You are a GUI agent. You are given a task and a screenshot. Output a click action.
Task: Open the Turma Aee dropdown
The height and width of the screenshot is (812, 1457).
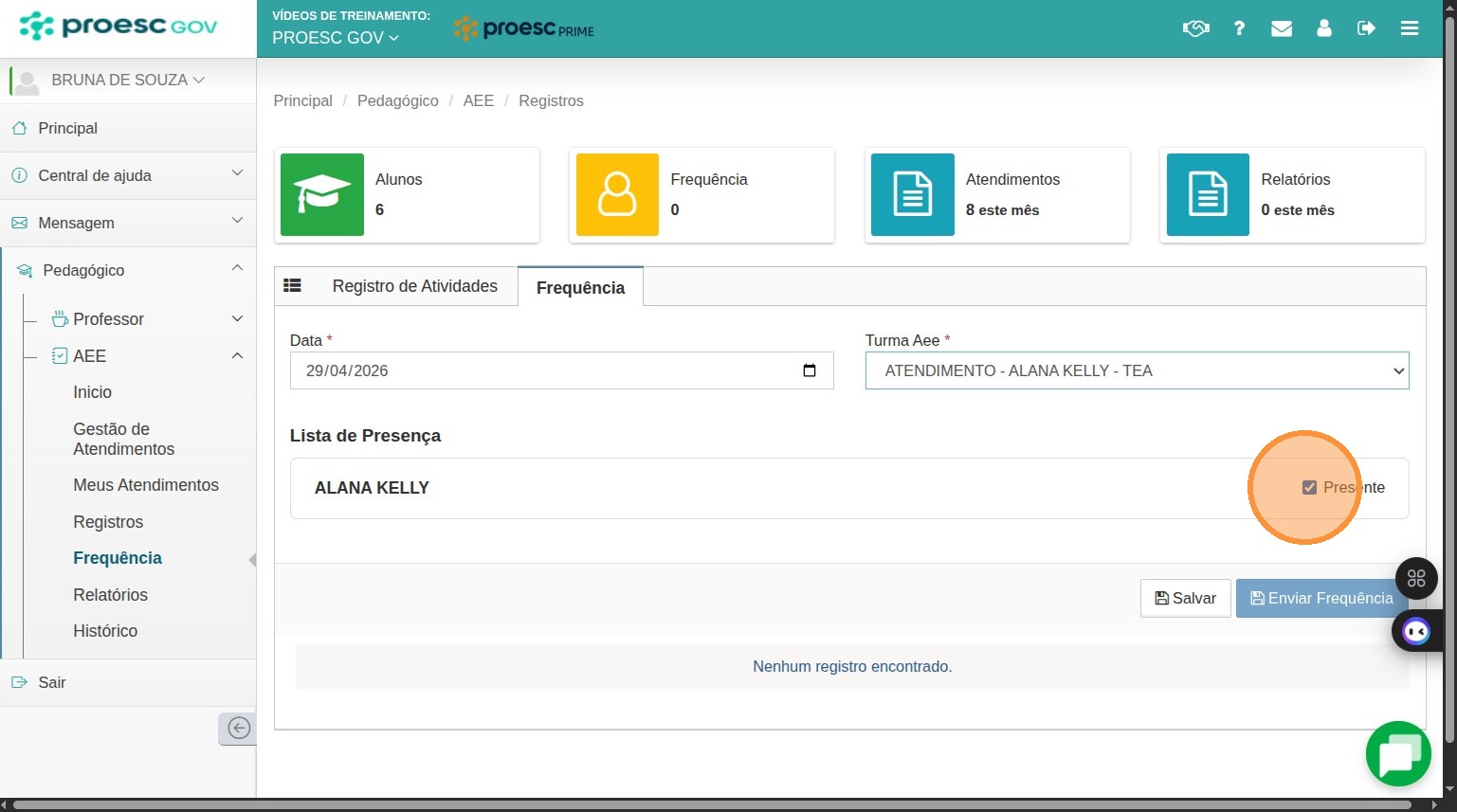click(x=1137, y=370)
